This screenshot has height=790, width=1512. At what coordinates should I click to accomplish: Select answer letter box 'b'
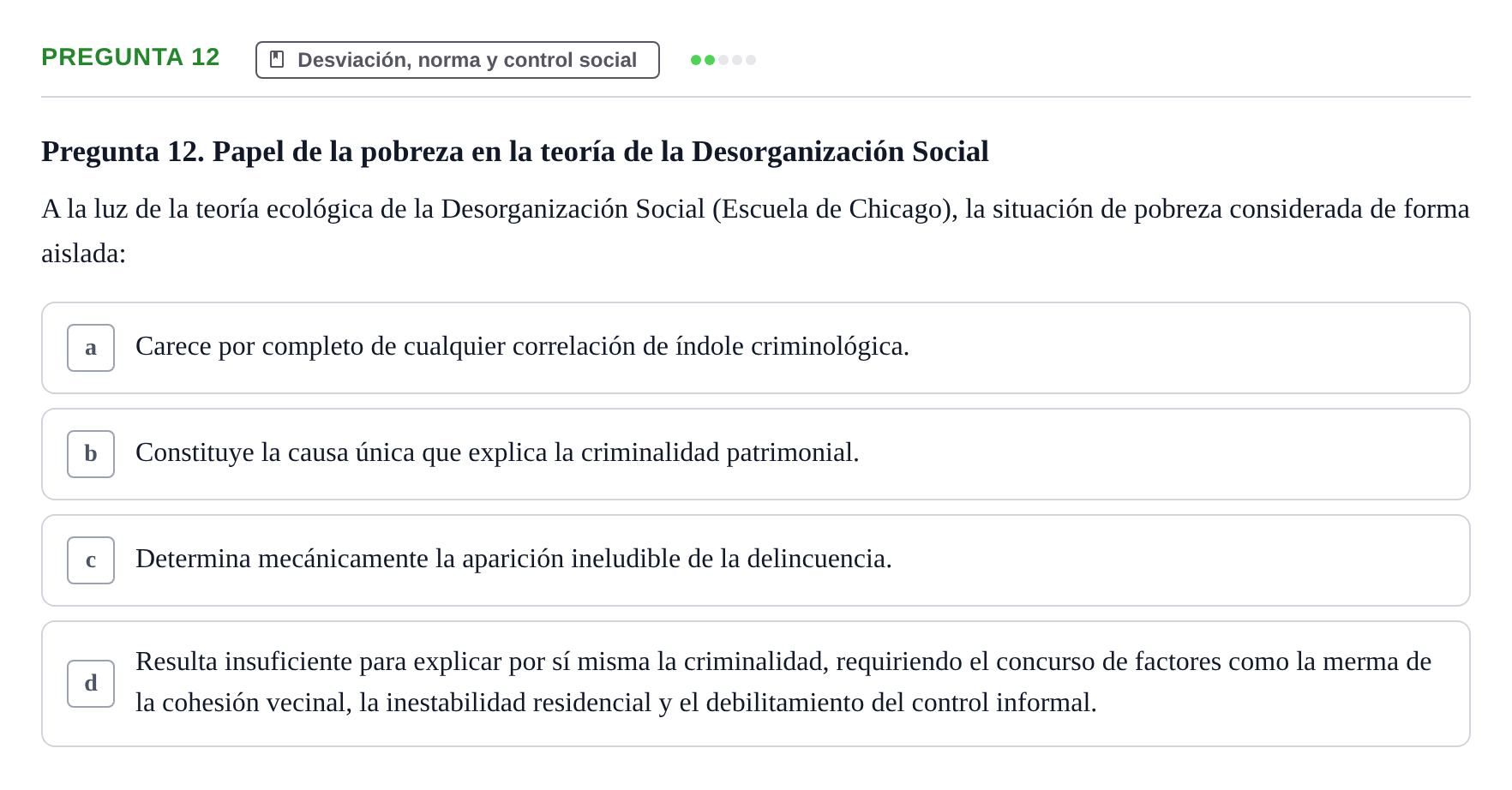pos(91,454)
